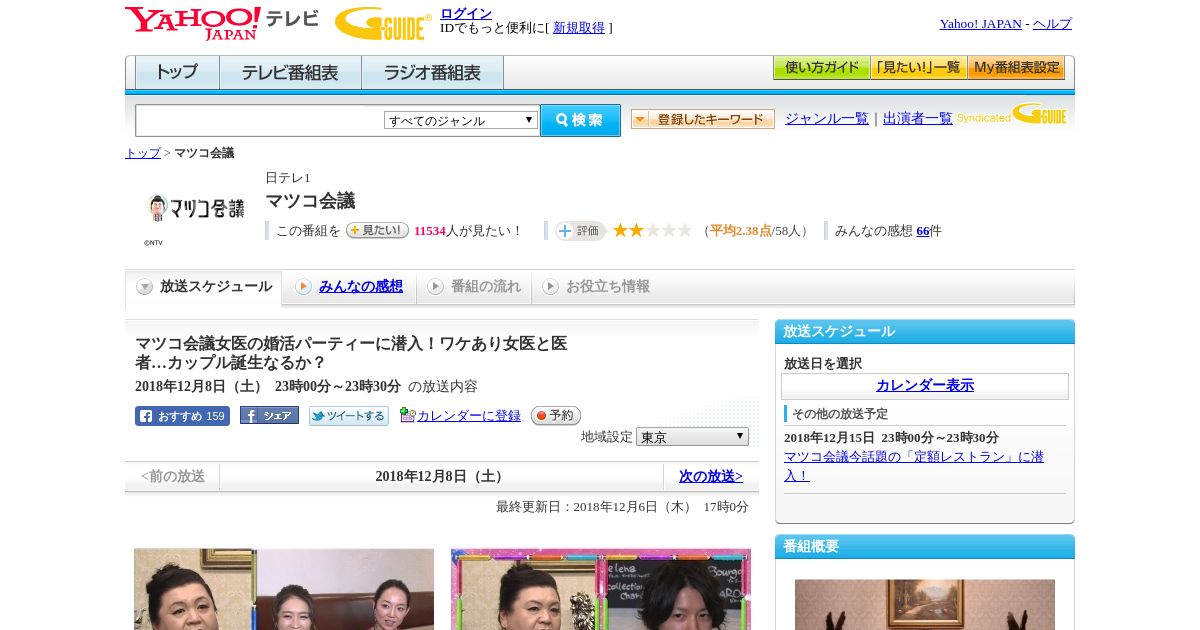Click the 評価 rating plus button
The height and width of the screenshot is (630, 1200).
point(581,231)
